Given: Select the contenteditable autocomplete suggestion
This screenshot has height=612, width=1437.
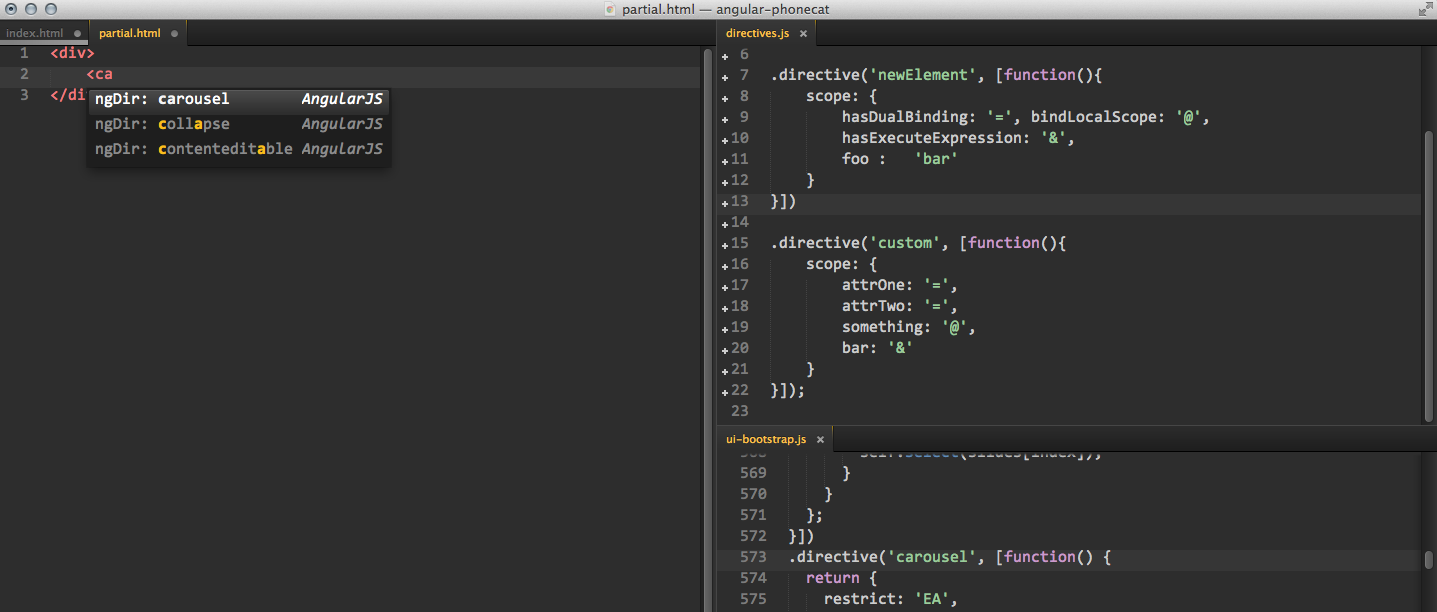Looking at the screenshot, I should point(238,149).
